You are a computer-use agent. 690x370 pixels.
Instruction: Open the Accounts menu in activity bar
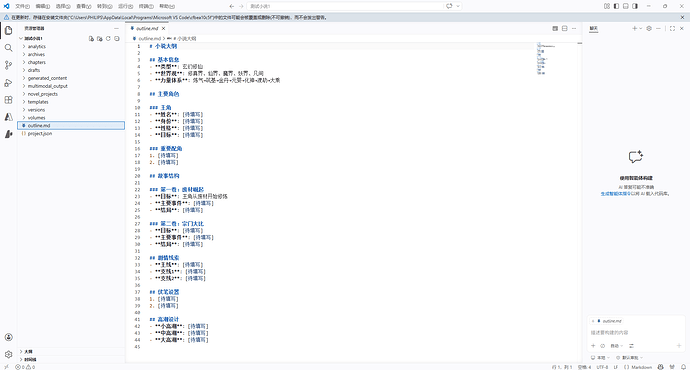(x=8, y=337)
